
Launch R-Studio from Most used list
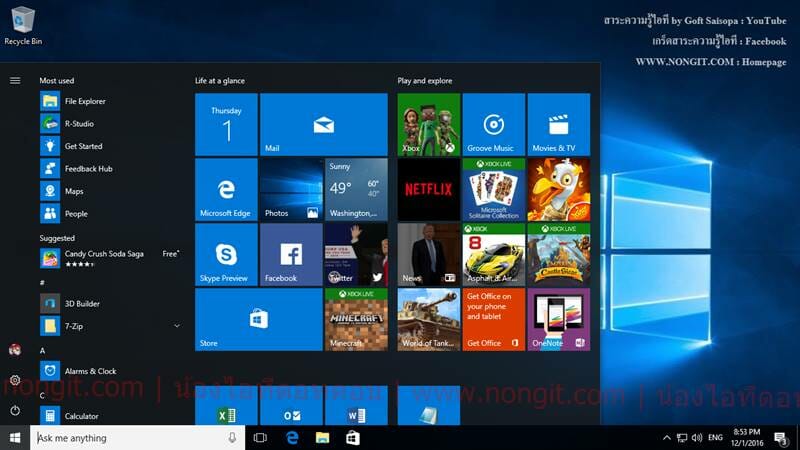pyautogui.click(x=110, y=123)
